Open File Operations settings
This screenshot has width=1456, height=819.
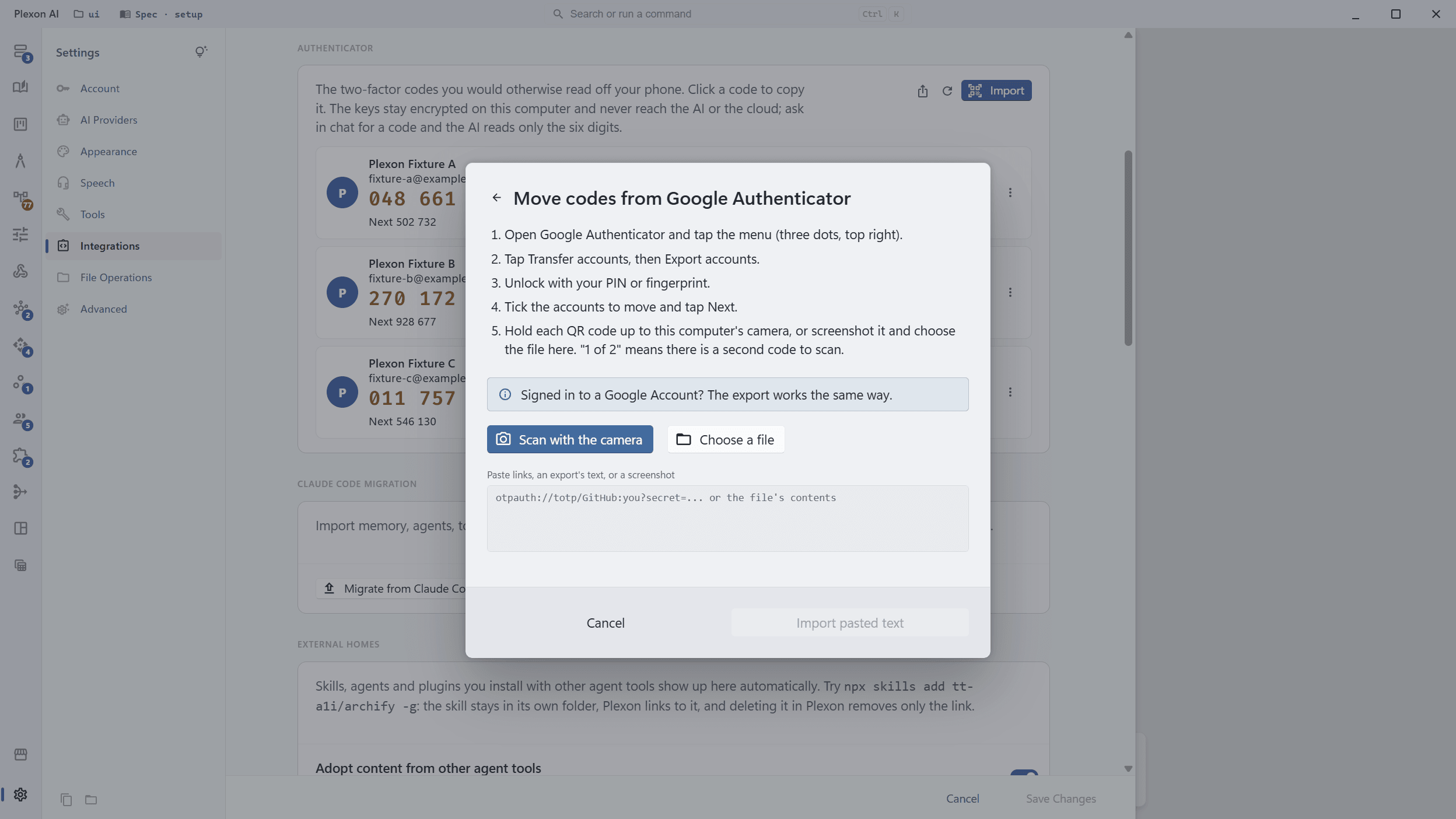pos(134,278)
